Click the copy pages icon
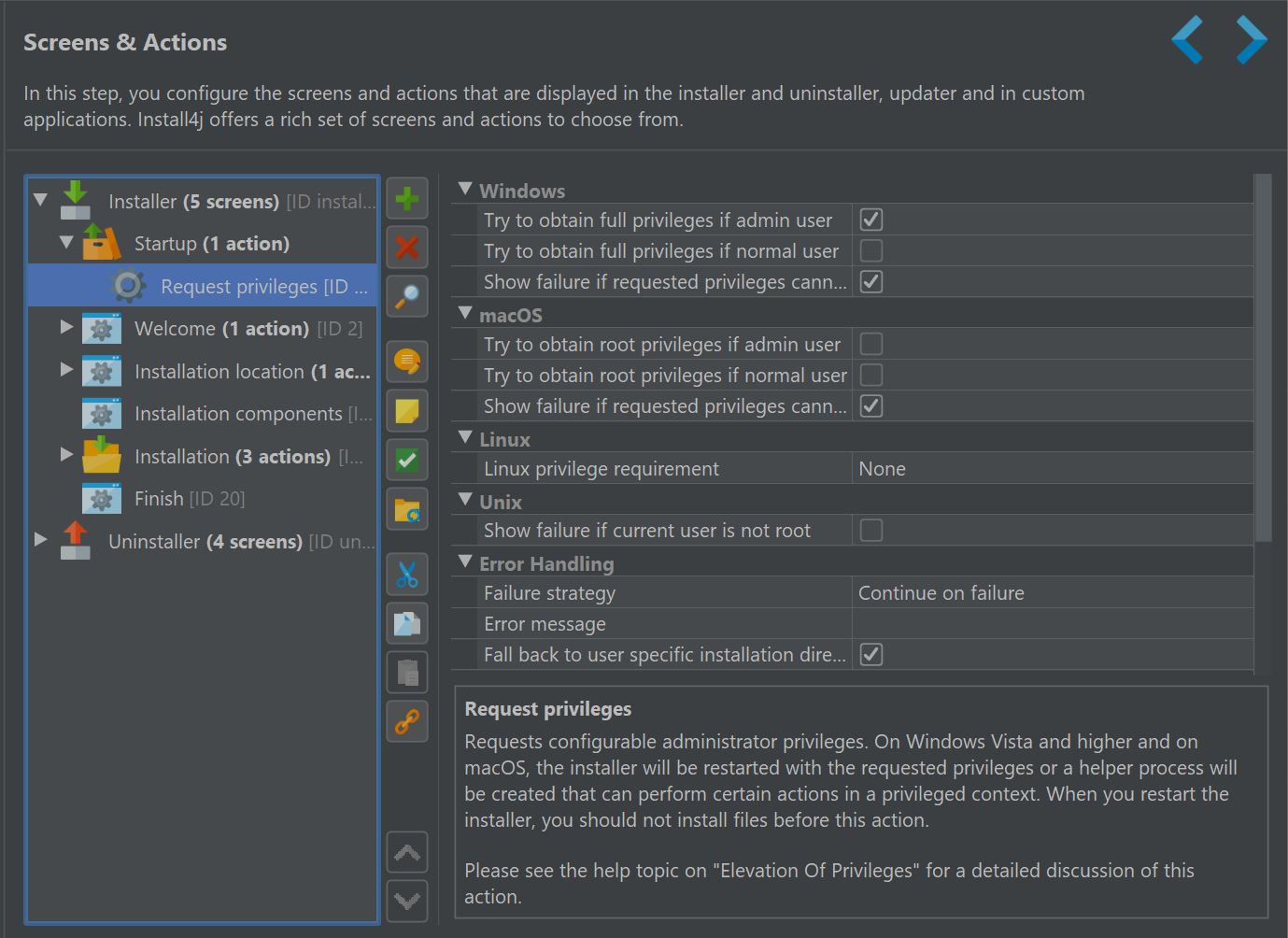1288x938 pixels. pos(407,623)
